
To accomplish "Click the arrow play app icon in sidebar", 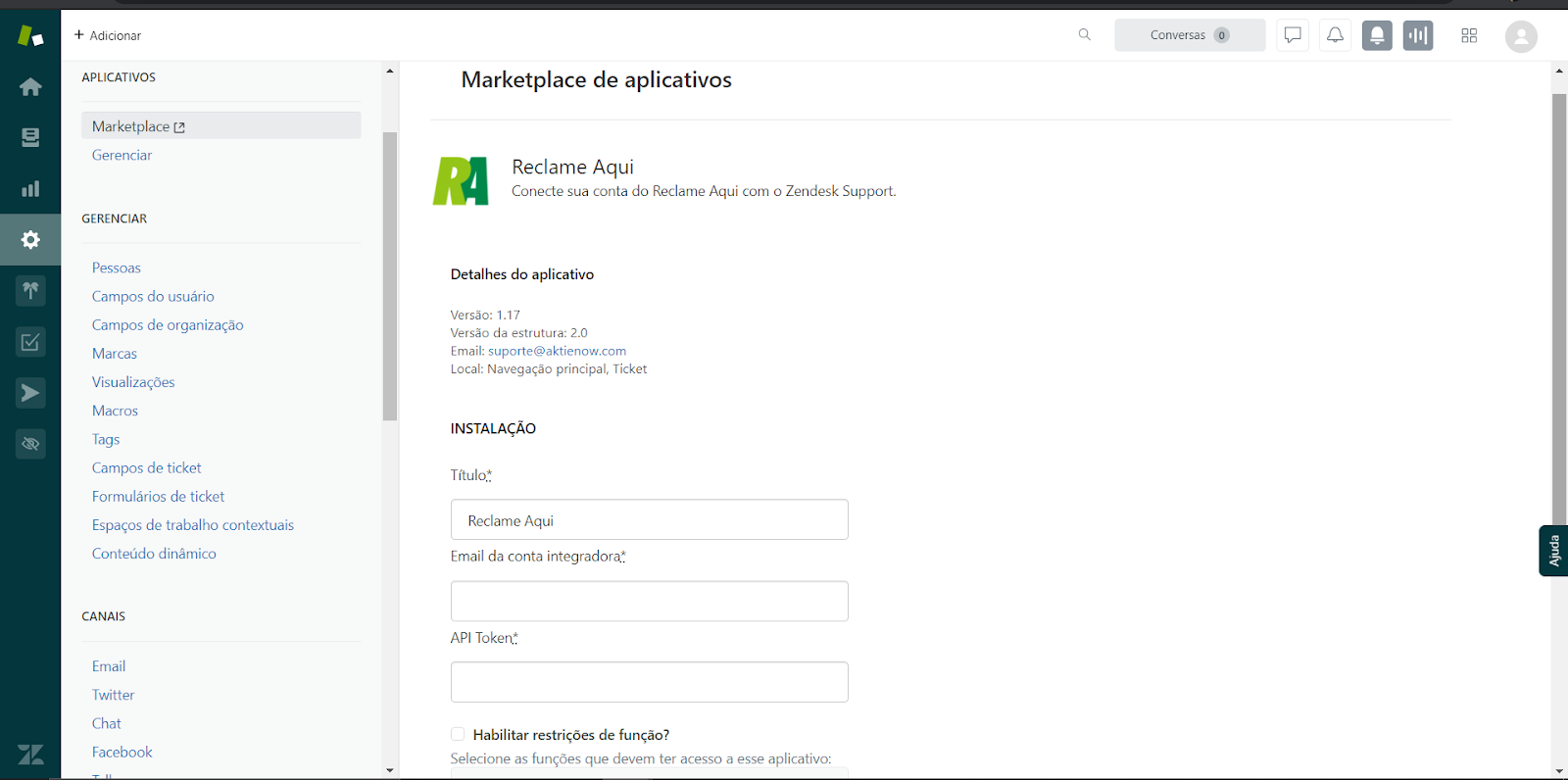I will click(30, 393).
